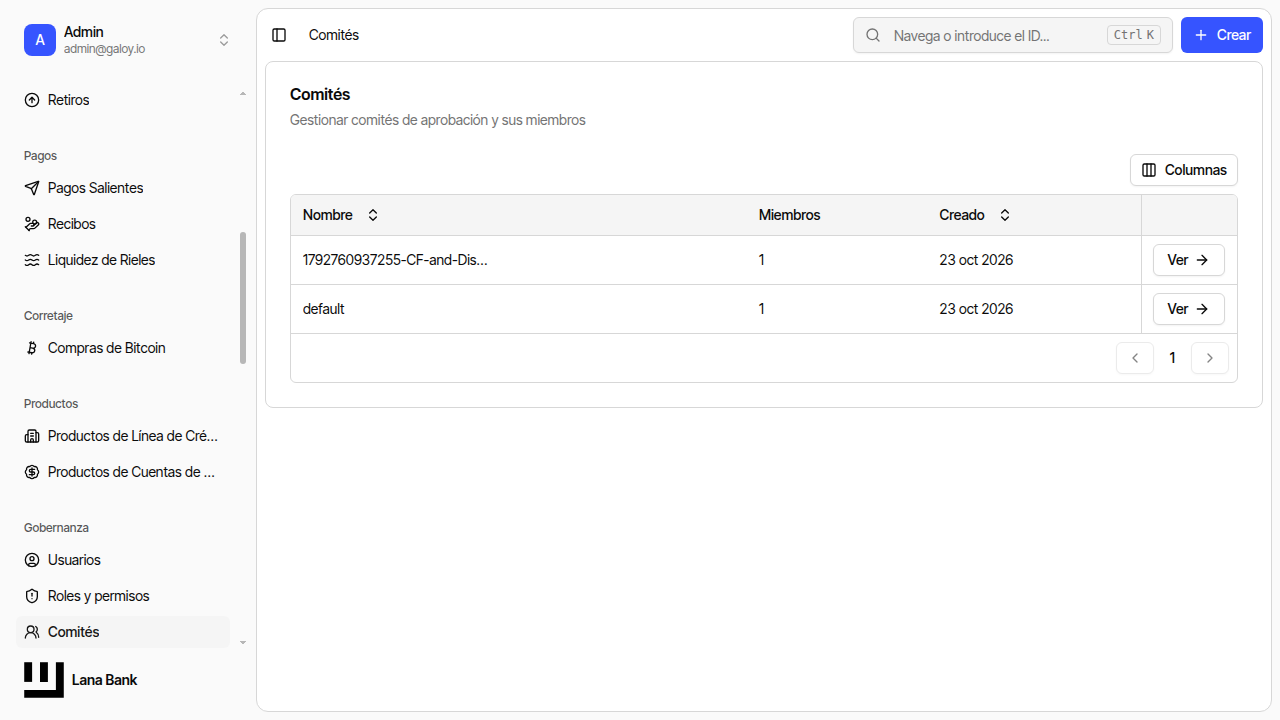The width and height of the screenshot is (1280, 720).
Task: Expand the Admin account switcher
Action: click(x=128, y=40)
